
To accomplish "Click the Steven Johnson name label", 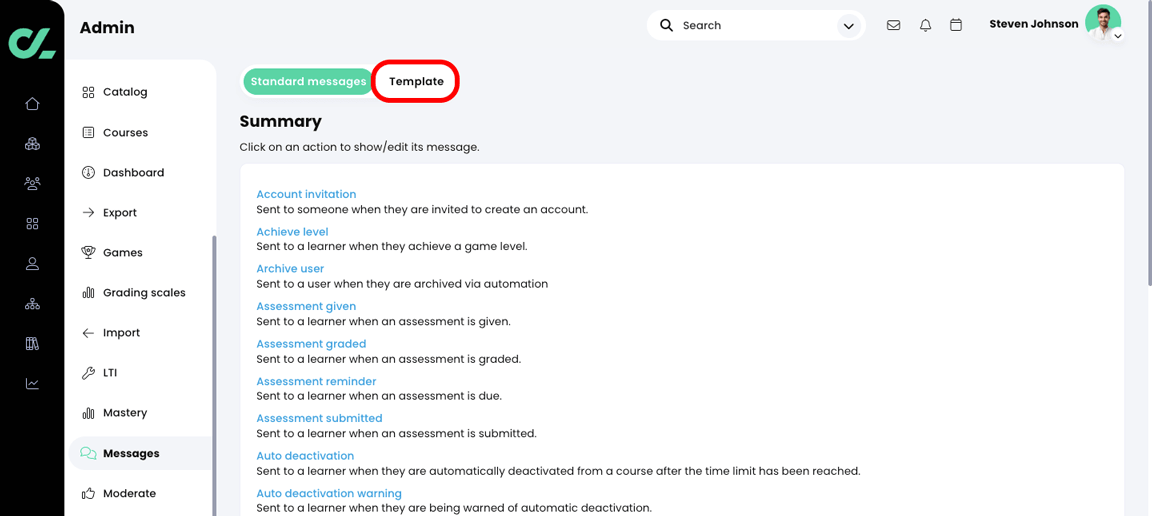I will [x=1034, y=24].
